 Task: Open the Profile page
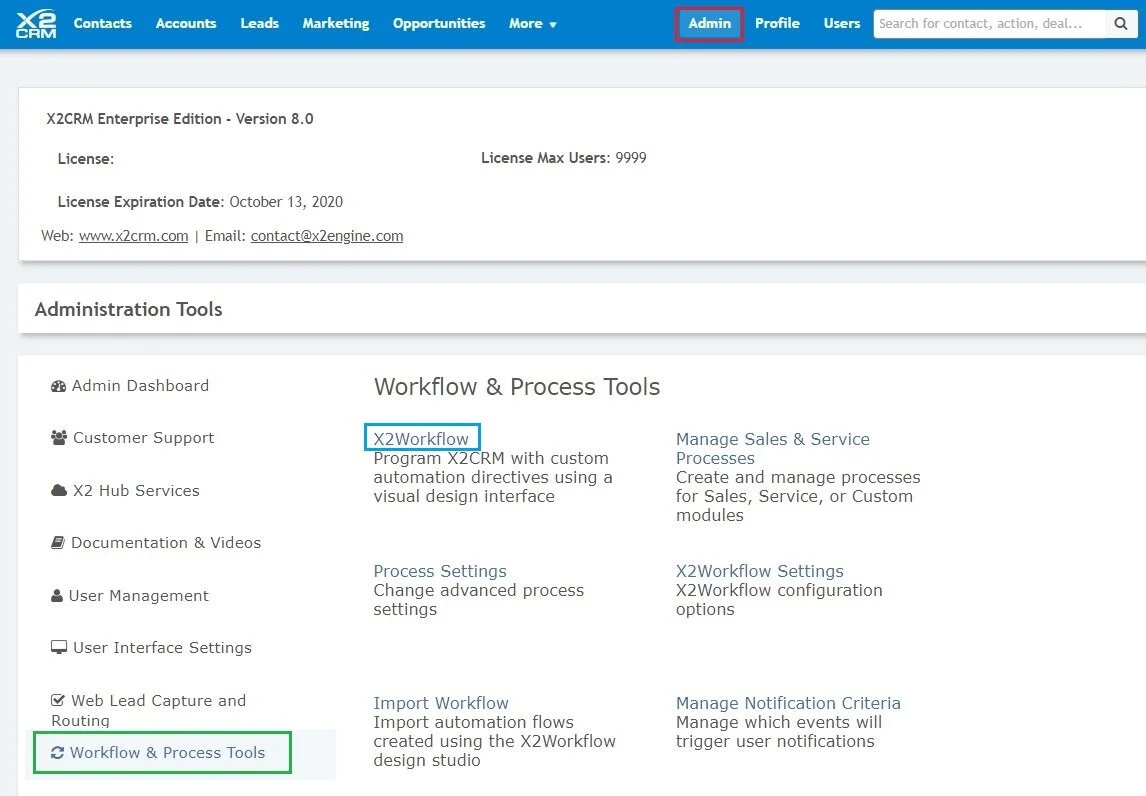coord(778,23)
